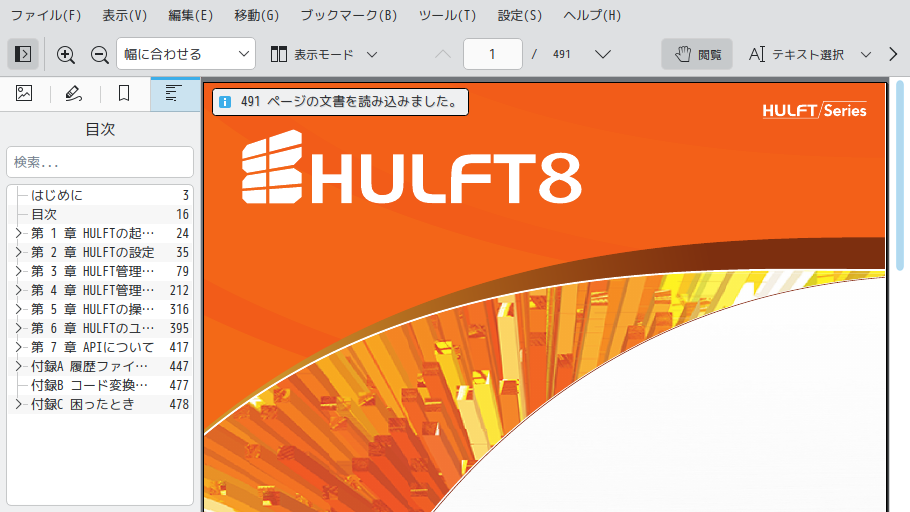Open 設定(S) menu
This screenshot has width=910, height=512.
click(519, 15)
